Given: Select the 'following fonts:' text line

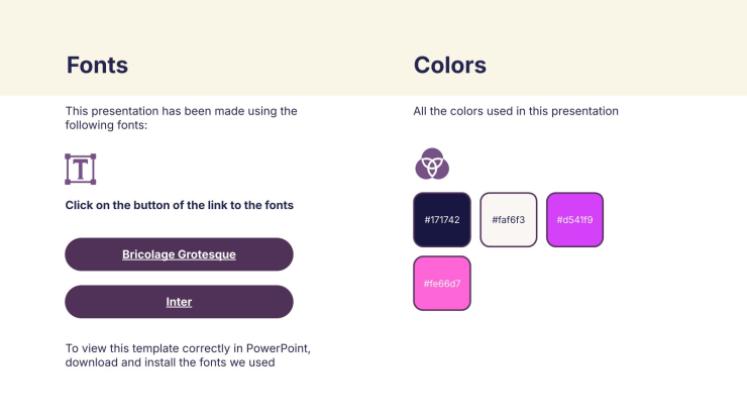Looking at the screenshot, I should tap(106, 125).
